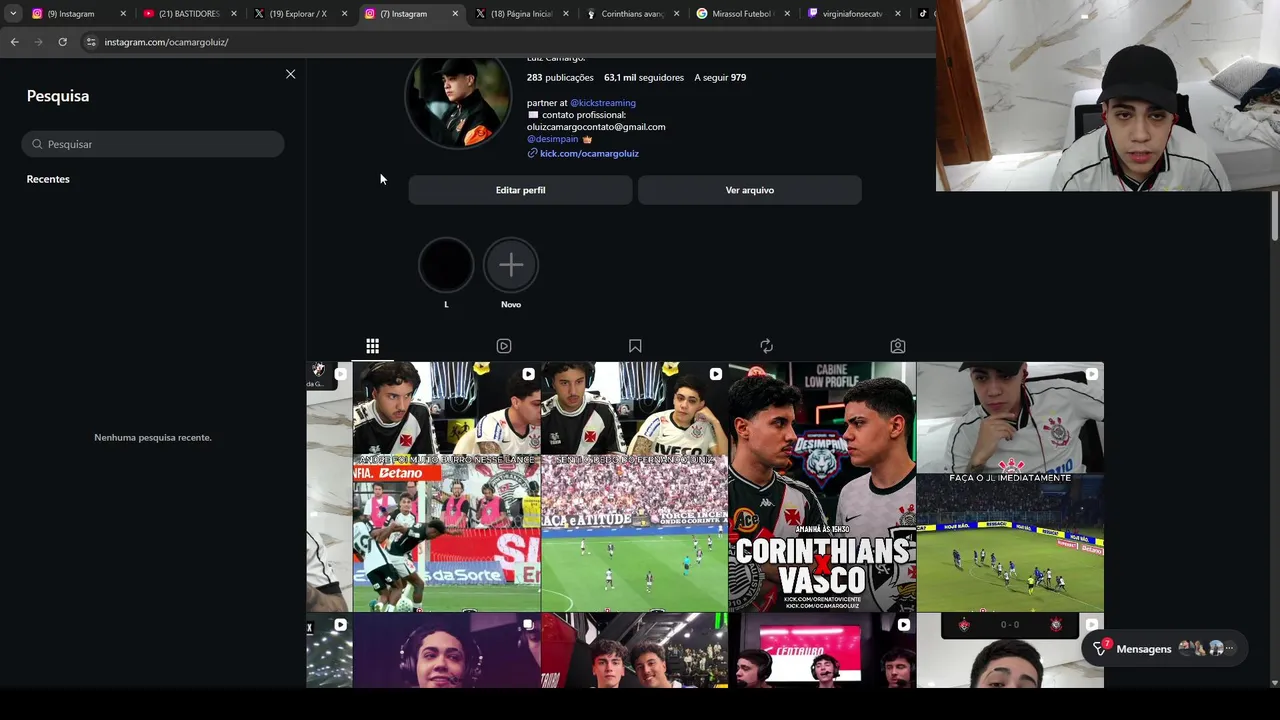Open the @kickstreaming mention link
Viewport: 1280px width, 720px height.
(x=603, y=103)
